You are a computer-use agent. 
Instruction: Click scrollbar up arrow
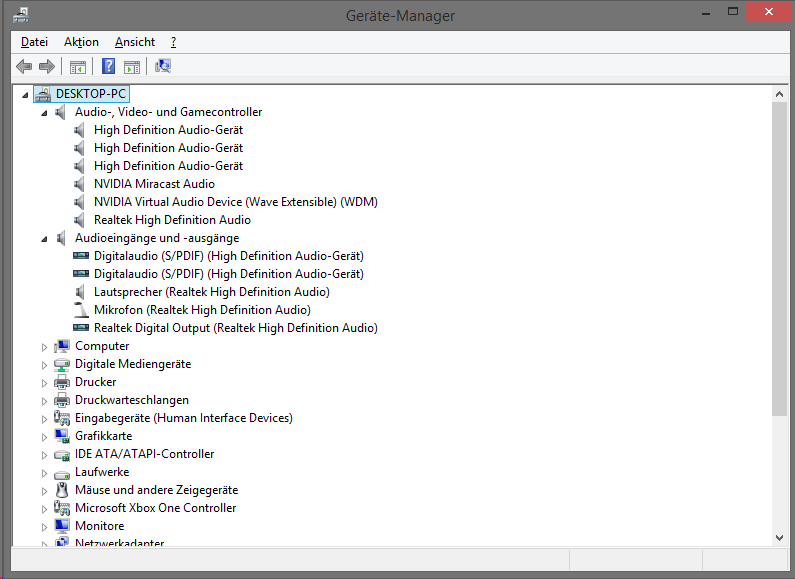point(779,94)
